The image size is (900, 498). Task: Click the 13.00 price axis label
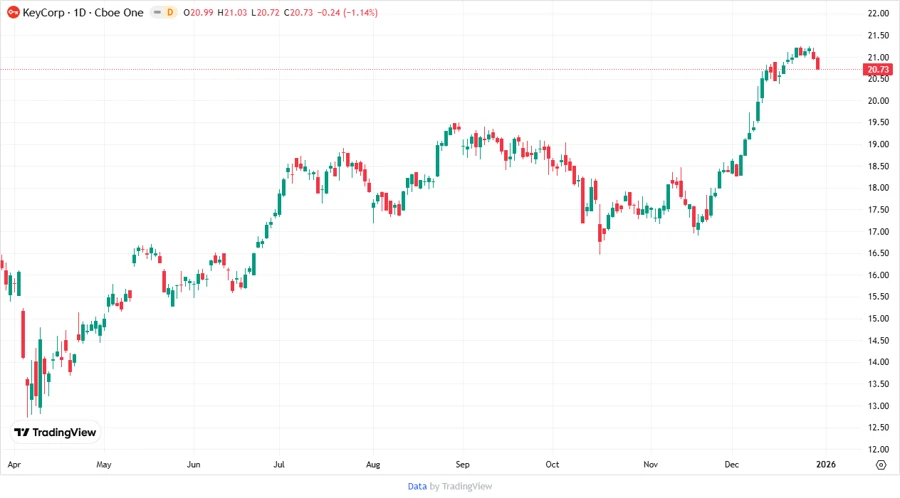click(x=878, y=406)
